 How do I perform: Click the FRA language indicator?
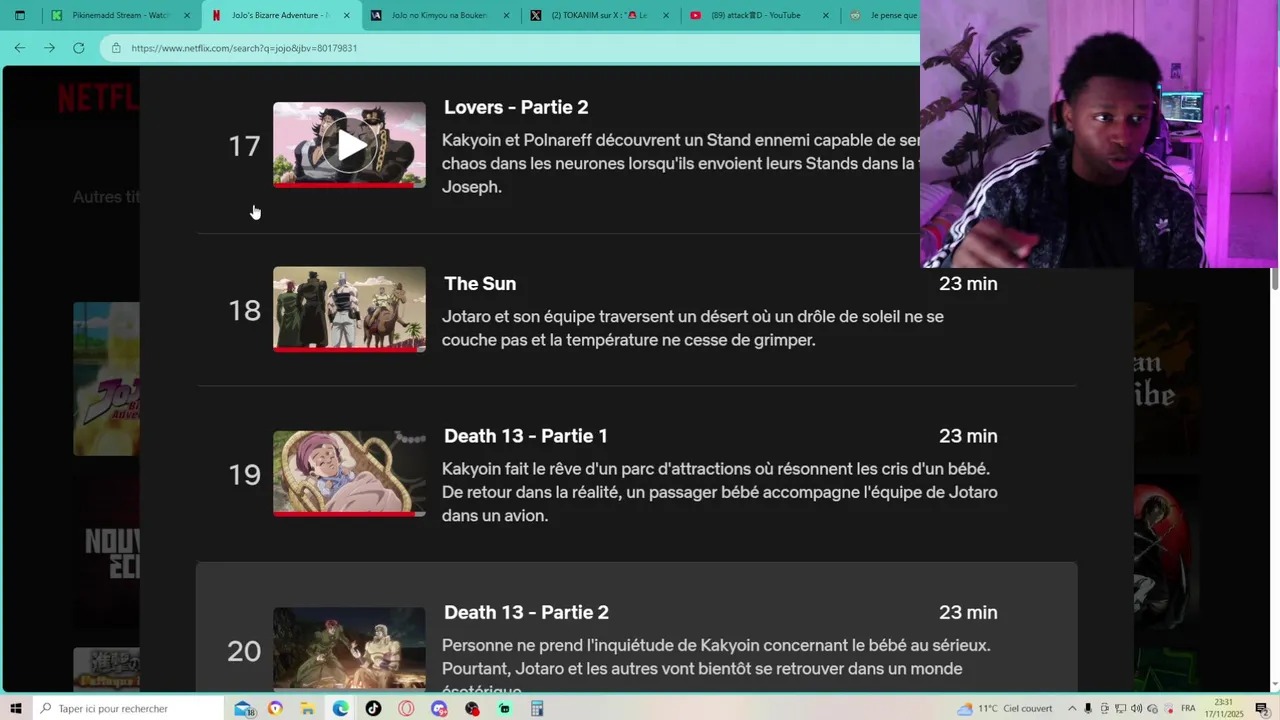pyautogui.click(x=1189, y=708)
